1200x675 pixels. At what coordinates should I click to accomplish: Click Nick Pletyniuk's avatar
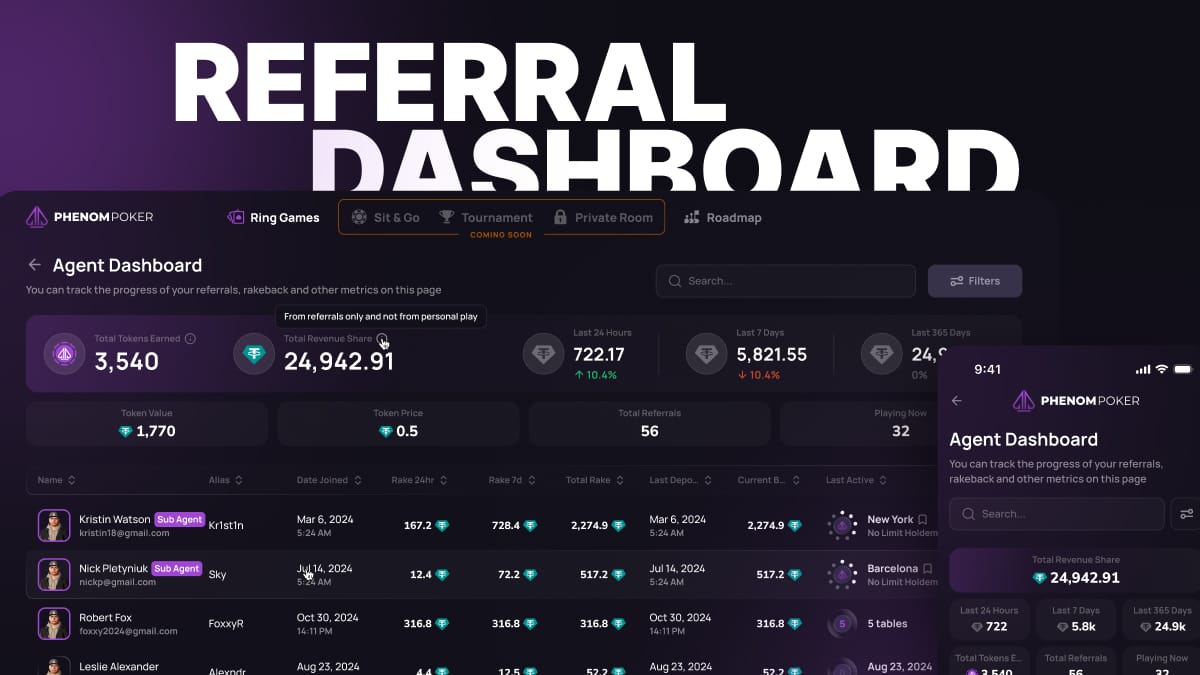(54, 575)
